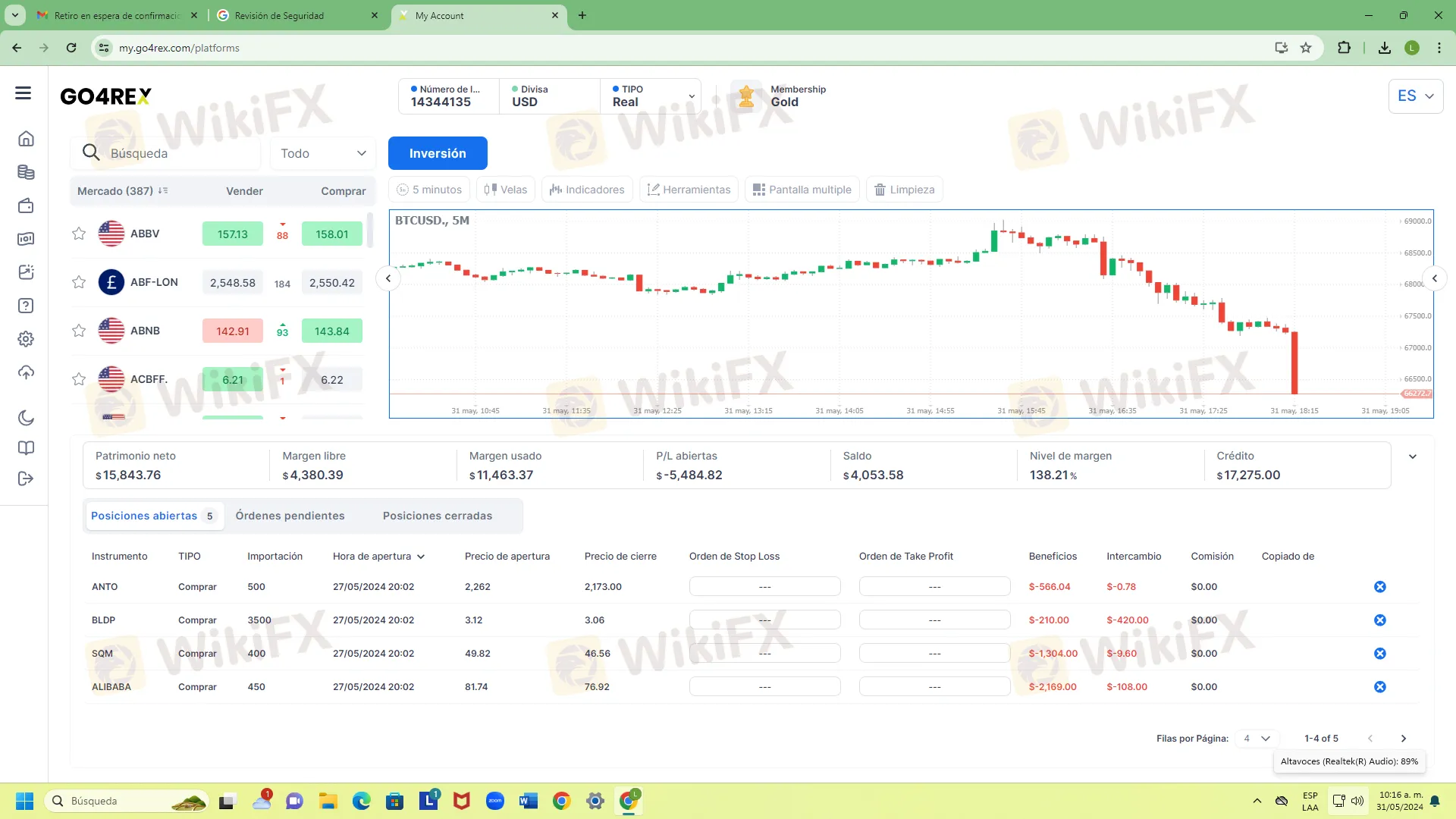Switch to Retiro en espera browser tab
The height and width of the screenshot is (819, 1456).
click(x=118, y=15)
